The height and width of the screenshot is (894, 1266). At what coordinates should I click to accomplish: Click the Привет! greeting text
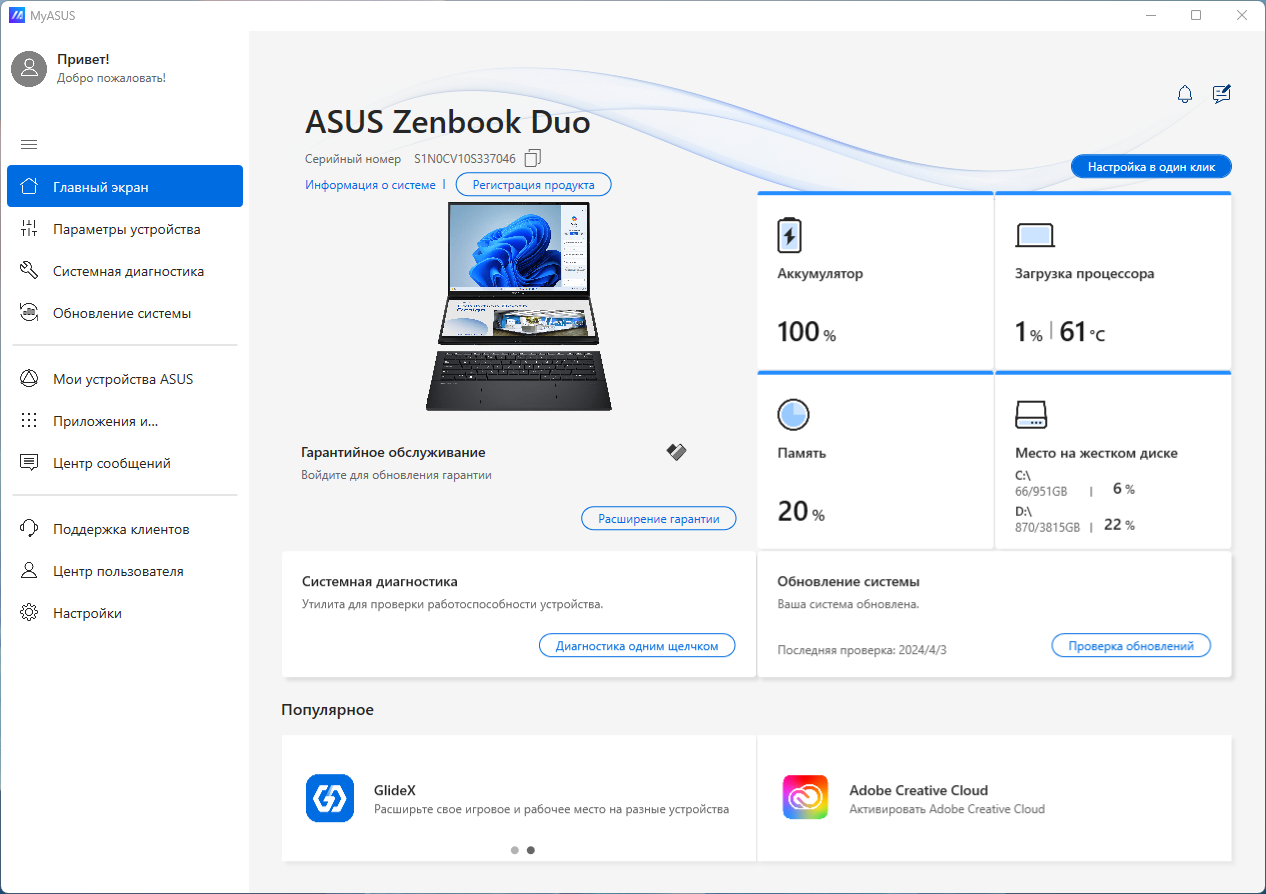[x=83, y=59]
